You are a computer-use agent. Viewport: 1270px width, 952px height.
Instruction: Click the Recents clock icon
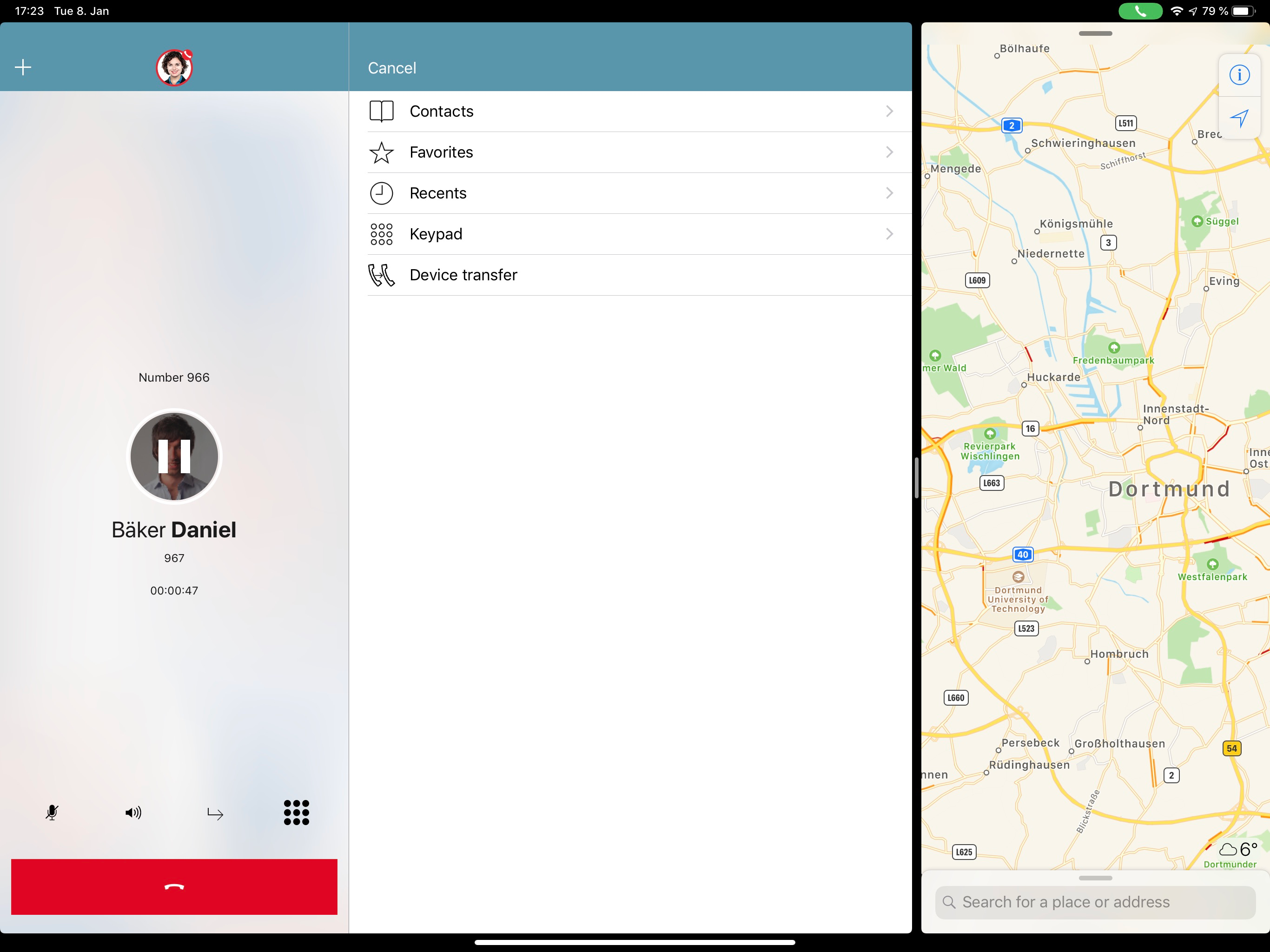point(381,193)
